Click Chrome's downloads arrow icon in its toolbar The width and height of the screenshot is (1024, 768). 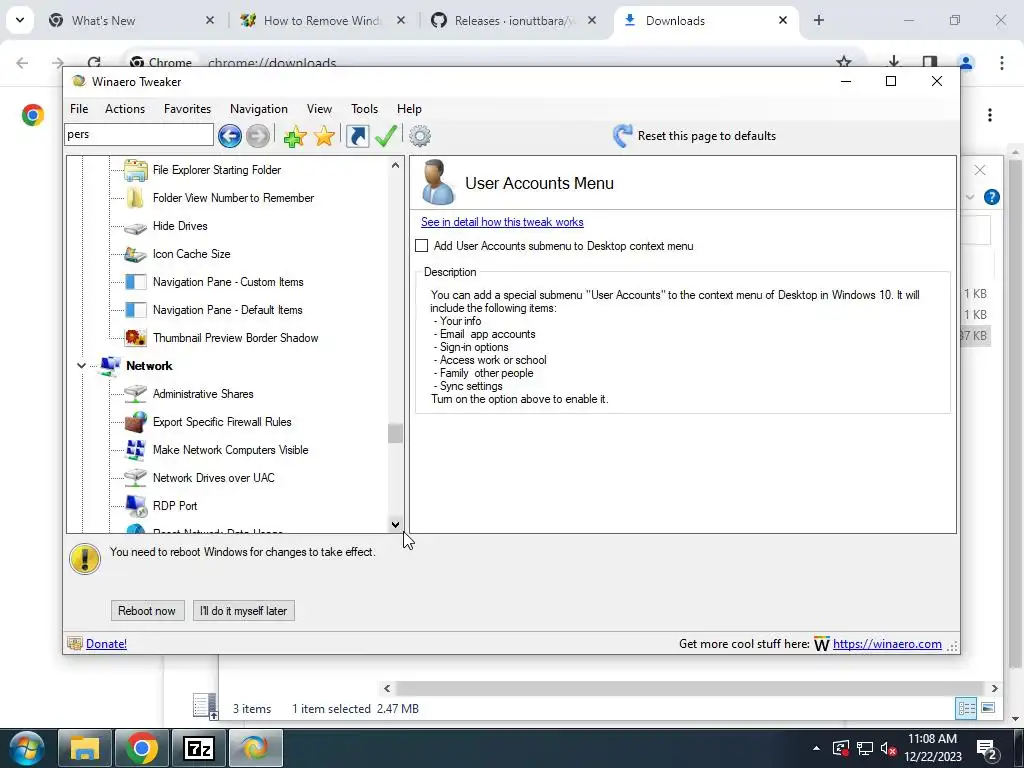893,63
